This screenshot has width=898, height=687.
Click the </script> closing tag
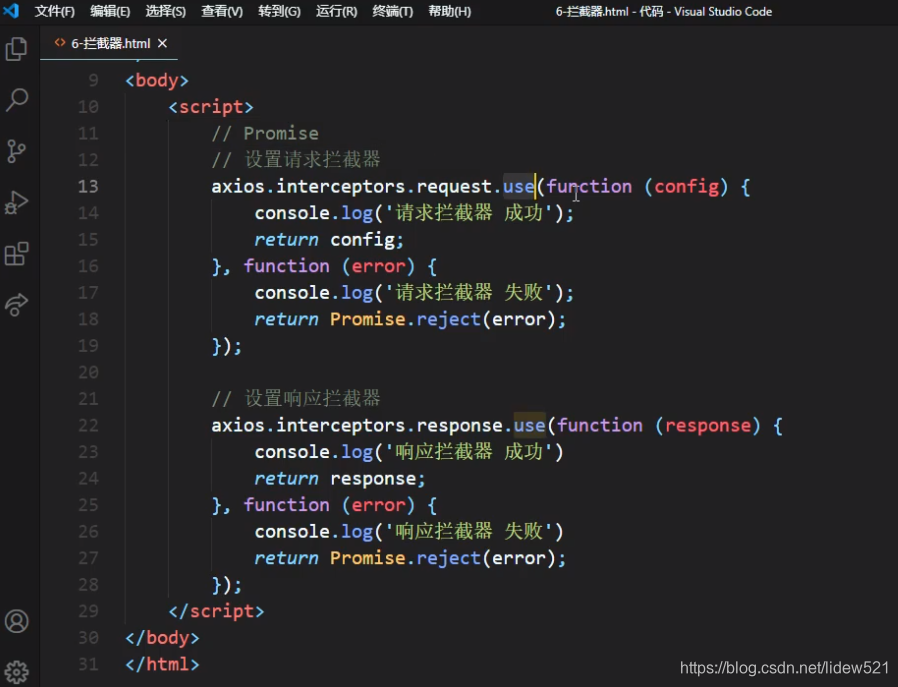[216, 611]
